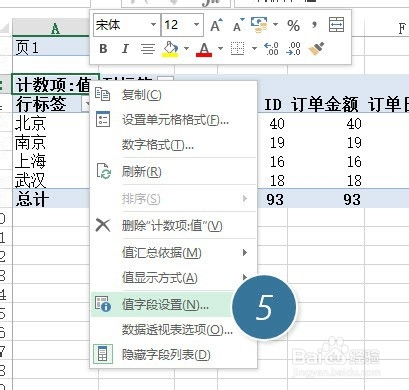Choose 数字格式(T)... menu item
409x390 pixels.
tap(174, 145)
